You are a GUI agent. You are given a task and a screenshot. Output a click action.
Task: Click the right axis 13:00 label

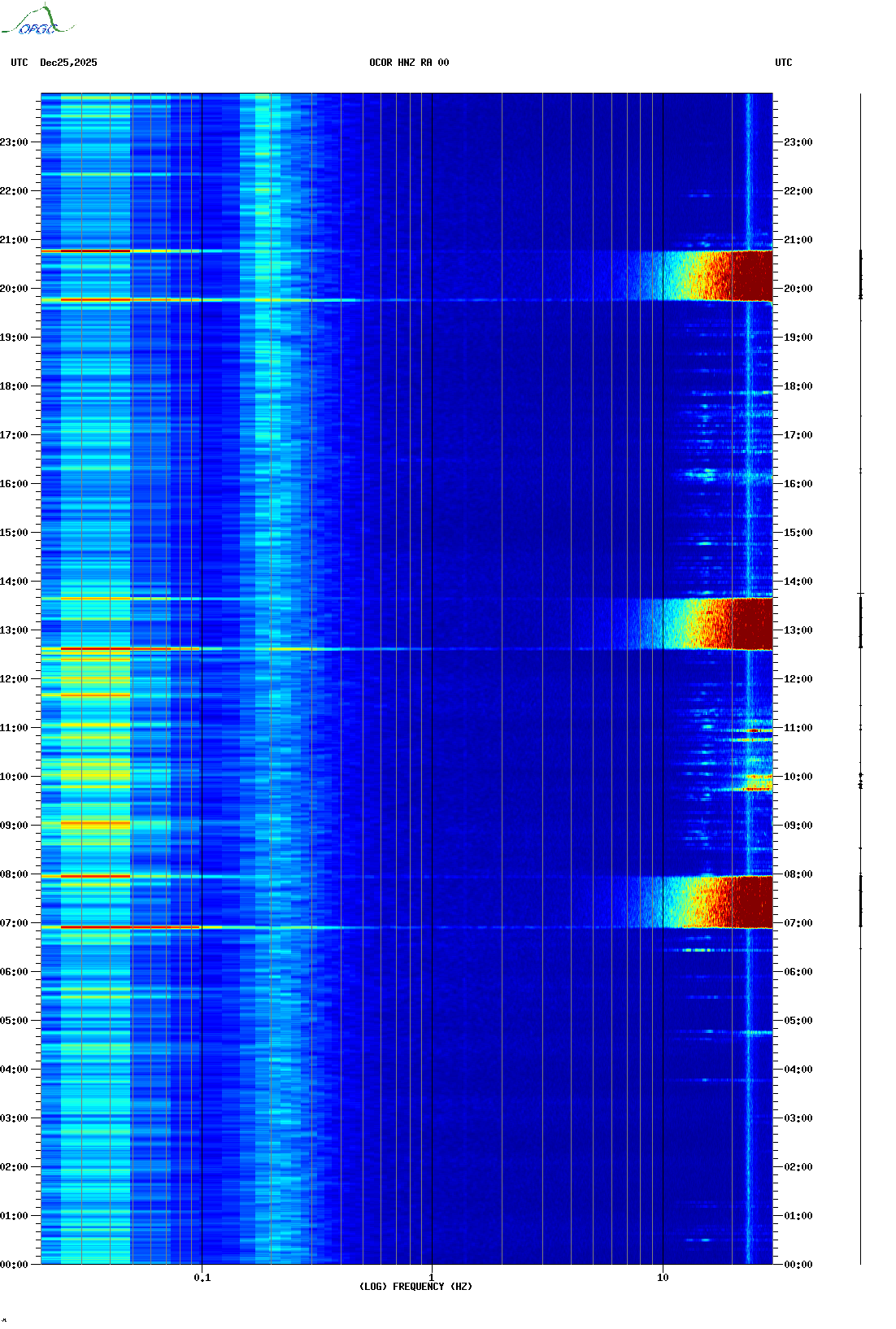[x=798, y=630]
